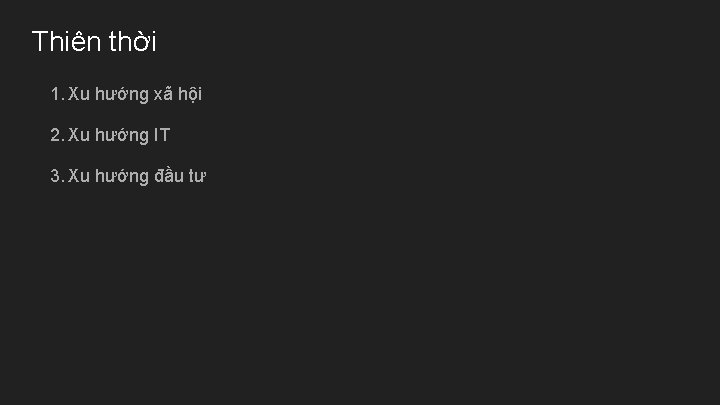Click the number "2." list marker
This screenshot has width=720, height=405.
57,135
